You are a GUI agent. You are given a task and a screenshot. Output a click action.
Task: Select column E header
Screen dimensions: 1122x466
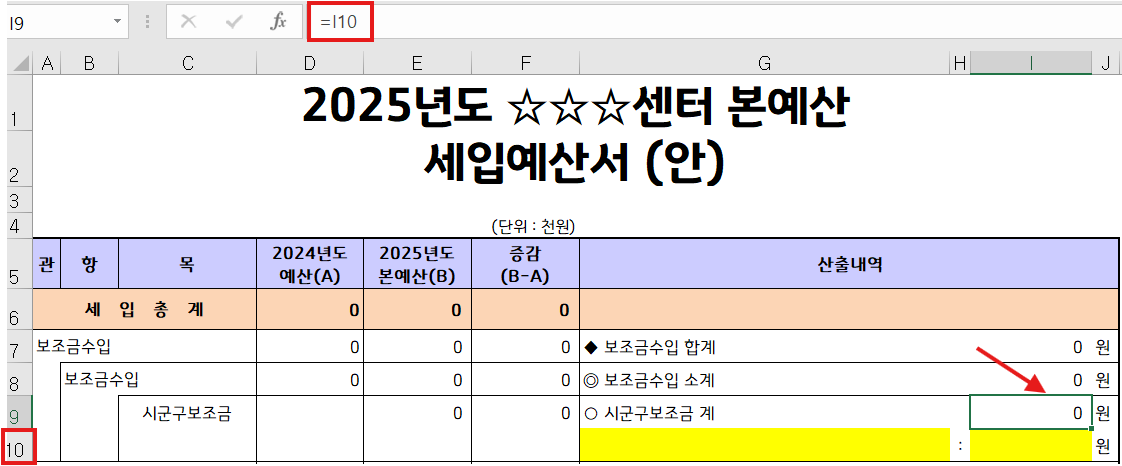coord(417,64)
